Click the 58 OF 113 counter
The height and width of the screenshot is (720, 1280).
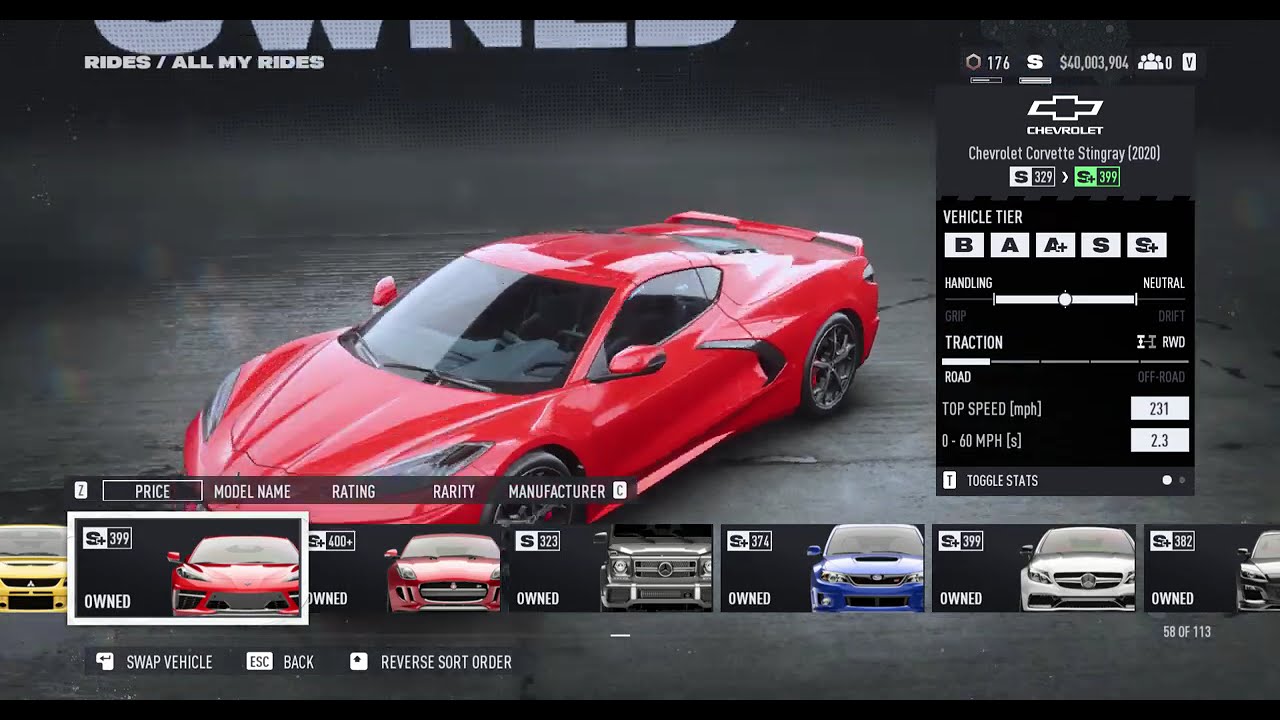tap(1186, 632)
